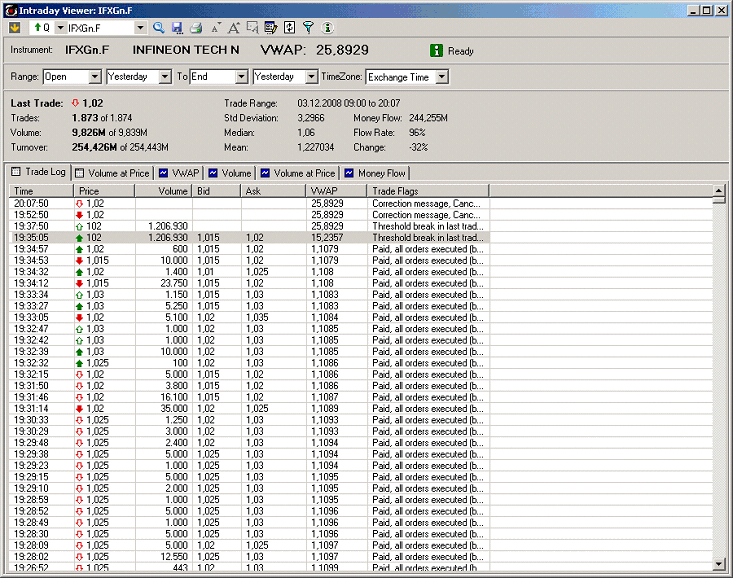The height and width of the screenshot is (578, 733).
Task: Open the instrument code IFXGn.F dropdown
Action: pos(139,28)
